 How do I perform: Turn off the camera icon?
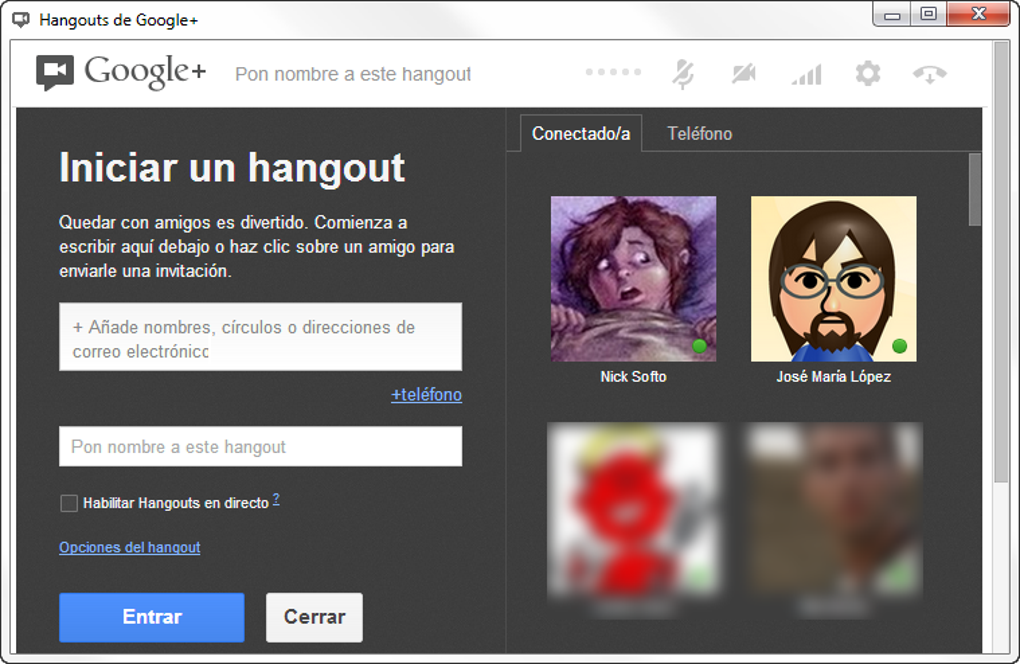point(744,73)
